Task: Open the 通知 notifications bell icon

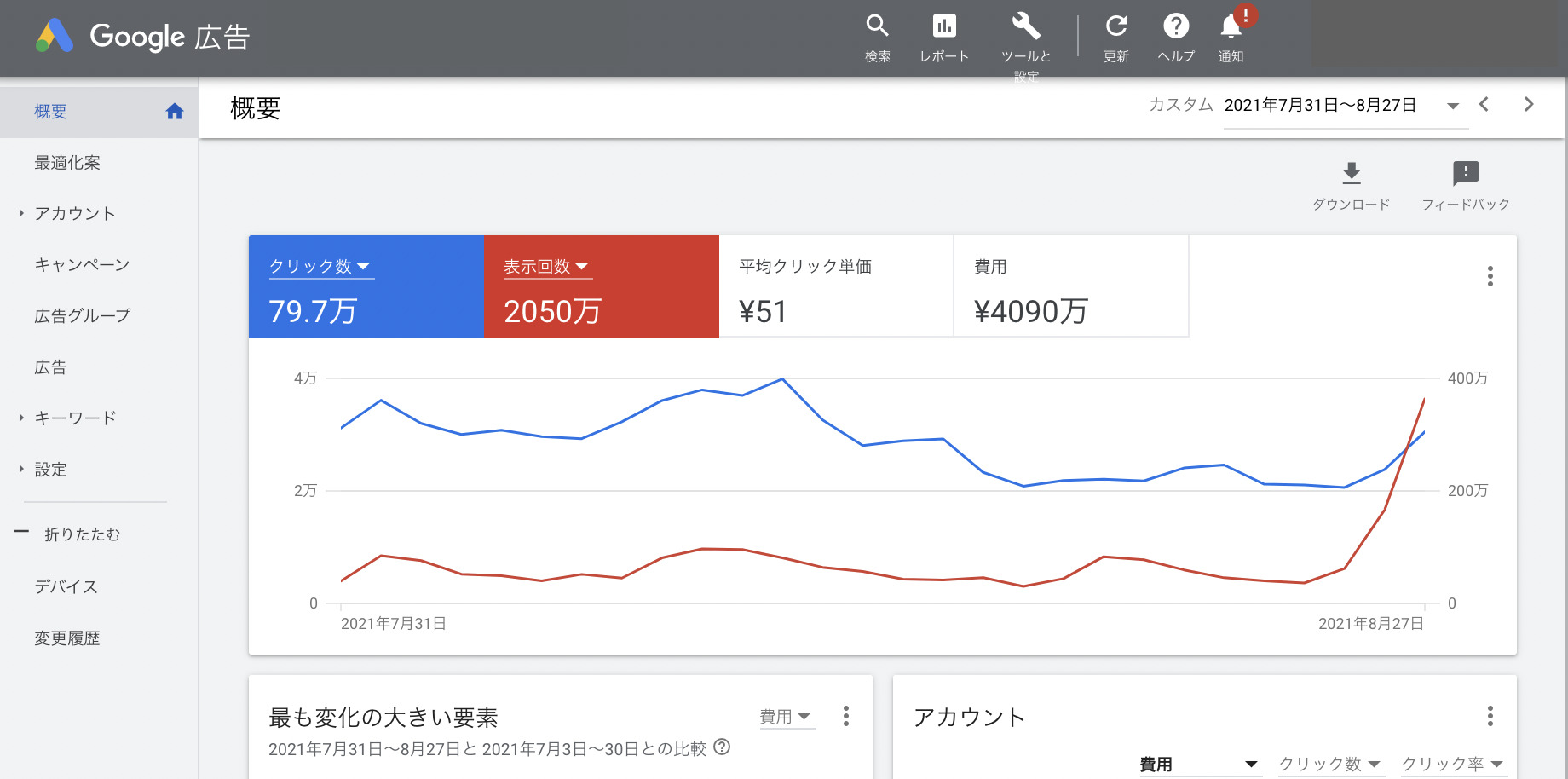Action: click(1231, 32)
